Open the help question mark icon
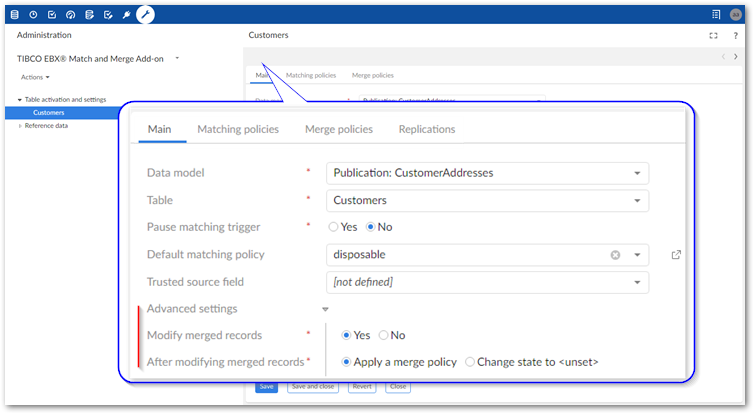Image resolution: width=754 pixels, height=414 pixels. click(735, 35)
